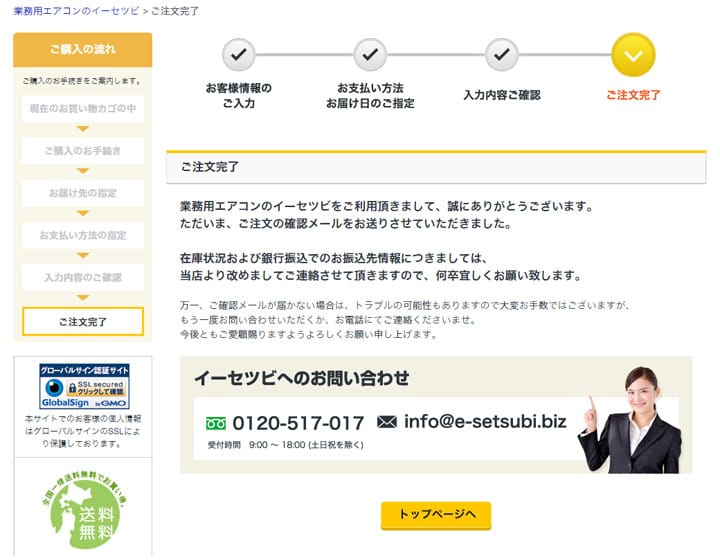Click the green free-dial phone icon
Screen dimensions: 720x560
[216, 423]
